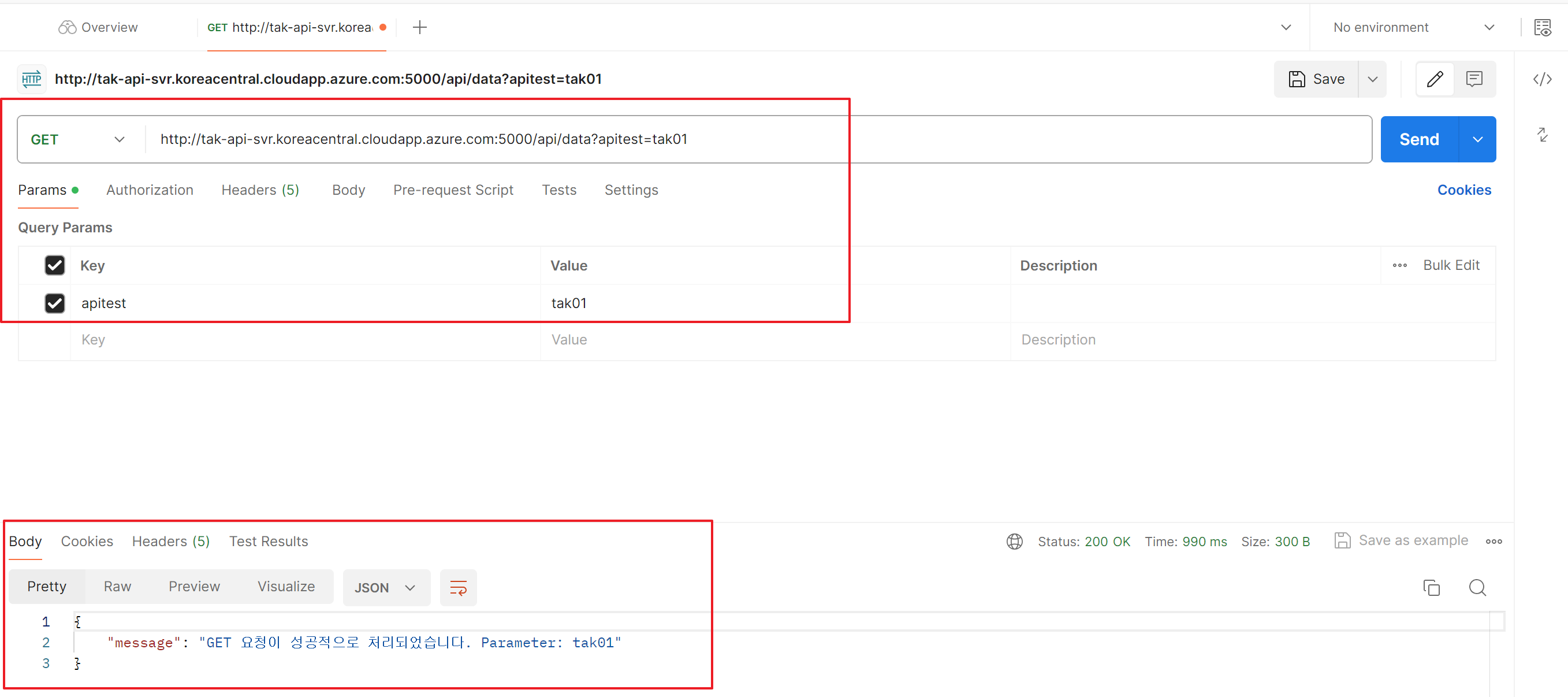Expand the Send button arrow options
1568x697 pixels.
tap(1477, 139)
